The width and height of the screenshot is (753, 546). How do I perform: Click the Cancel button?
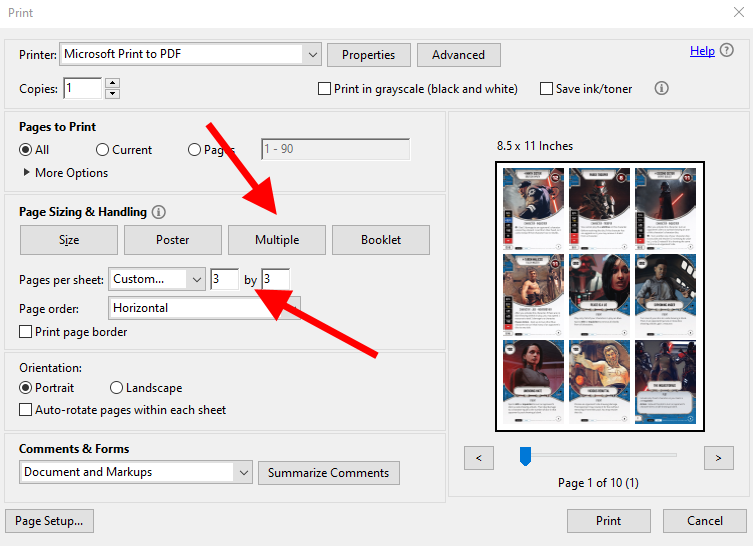[704, 521]
